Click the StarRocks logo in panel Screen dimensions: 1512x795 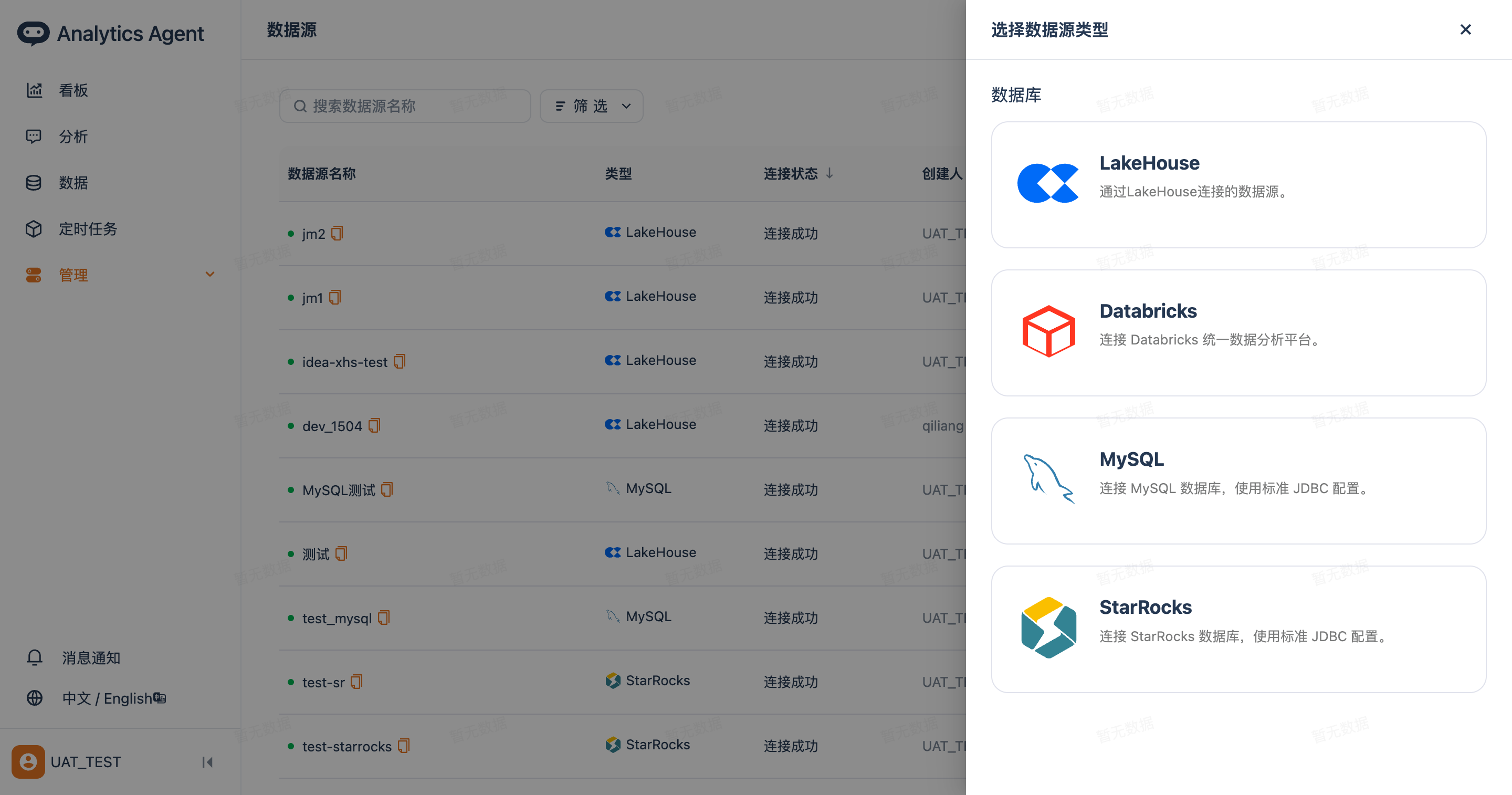pyautogui.click(x=1048, y=627)
